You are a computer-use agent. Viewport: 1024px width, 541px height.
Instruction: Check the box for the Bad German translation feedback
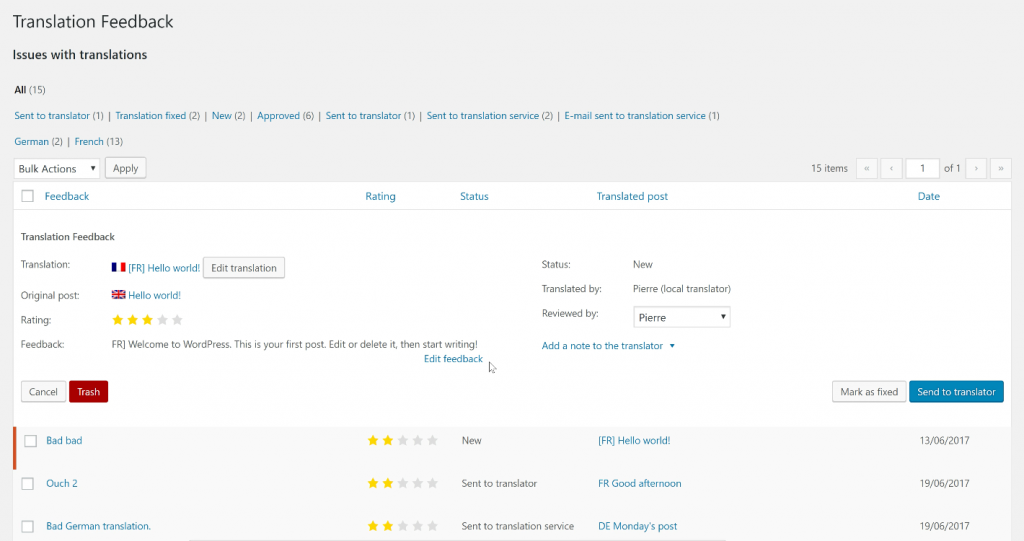[27, 526]
